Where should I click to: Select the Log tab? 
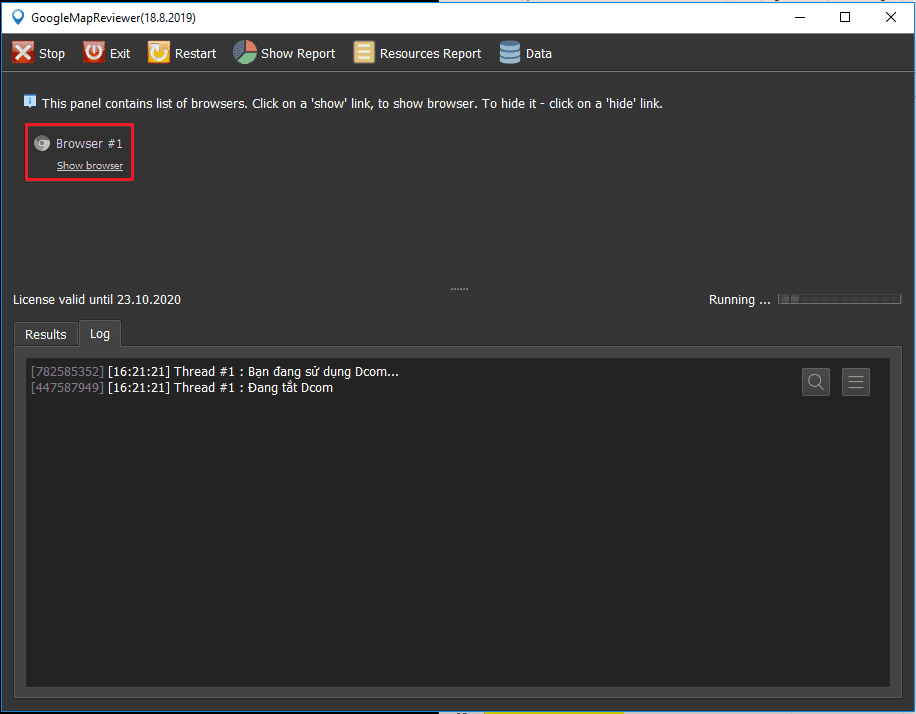coord(100,334)
